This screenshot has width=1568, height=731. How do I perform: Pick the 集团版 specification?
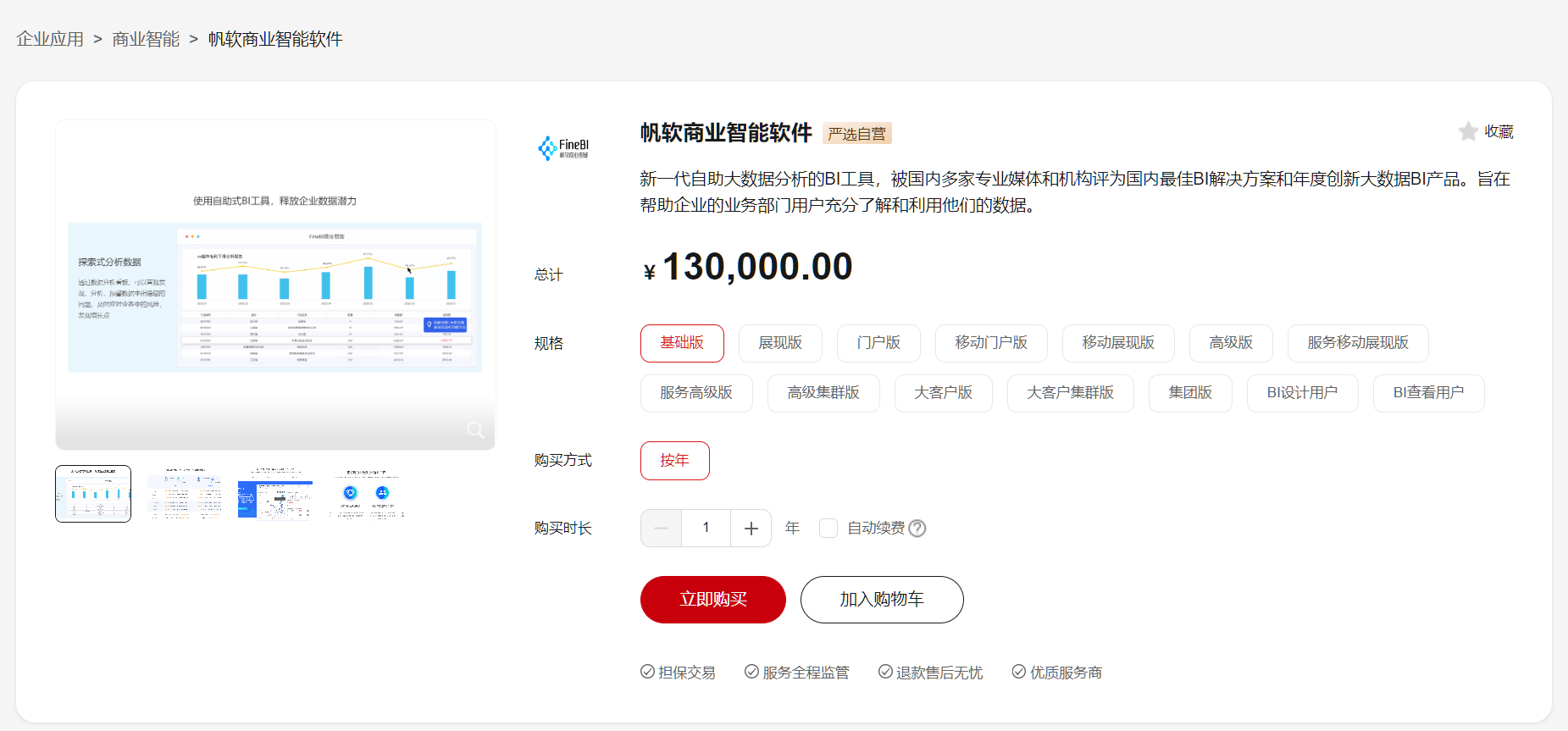click(x=1190, y=393)
